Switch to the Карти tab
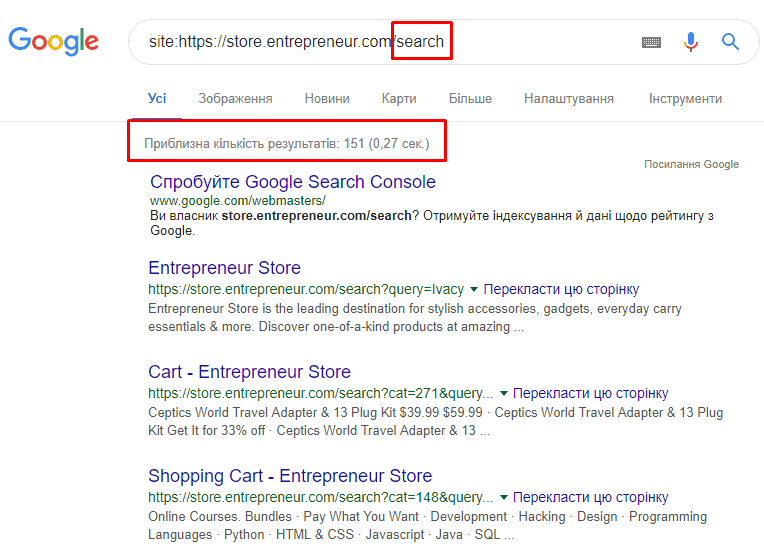Image resolution: width=764 pixels, height=555 pixels. (399, 98)
